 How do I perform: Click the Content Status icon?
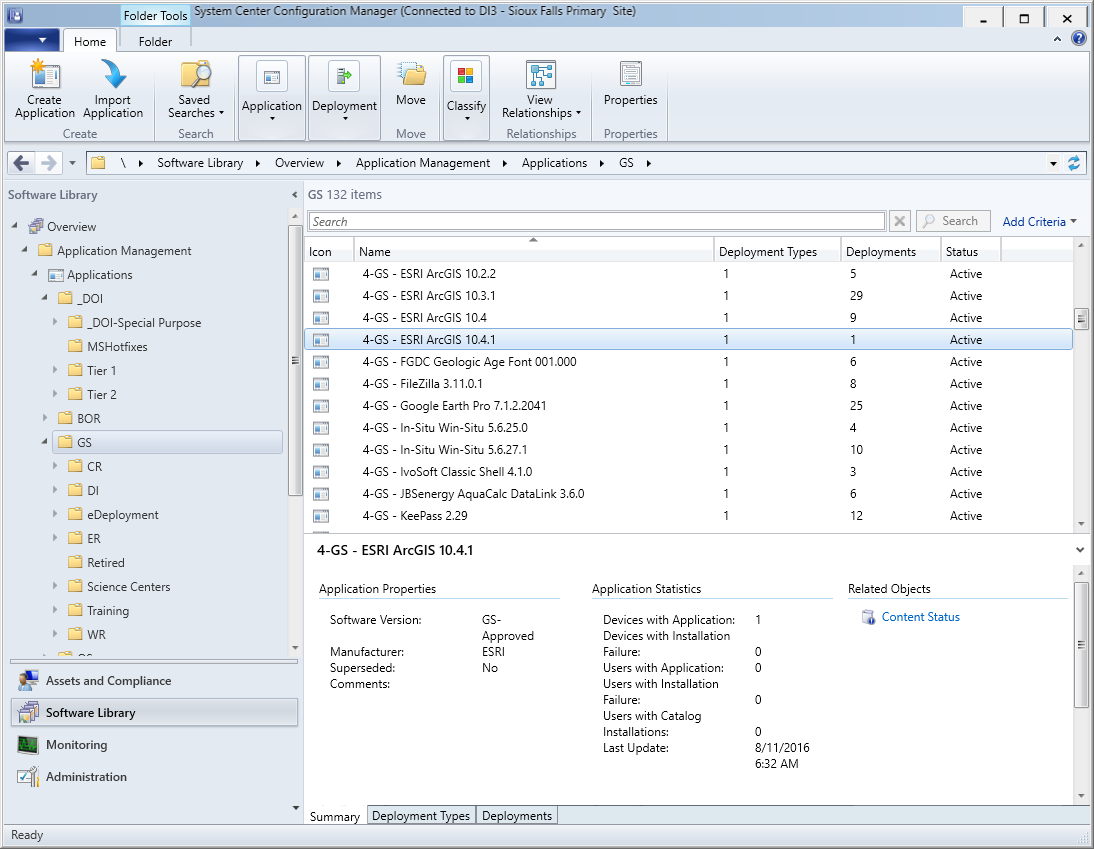(869, 617)
